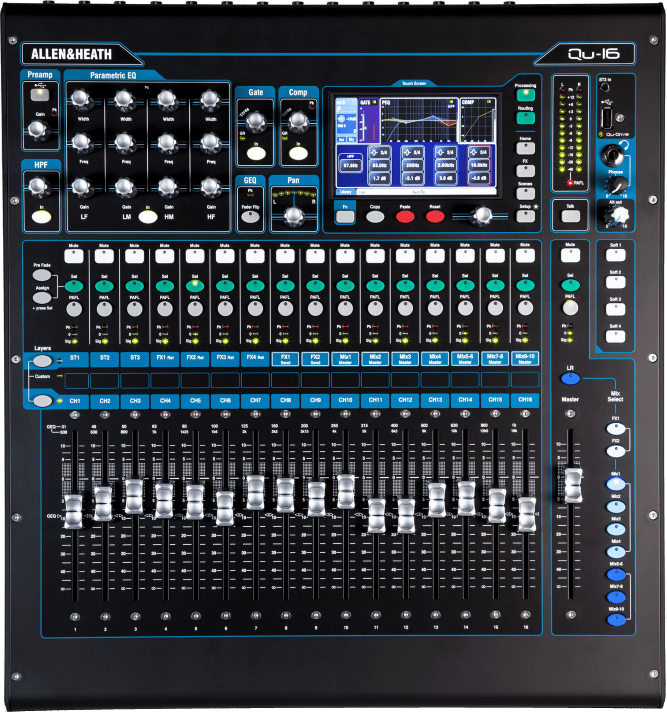Screen dimensions: 667x712
Task: Select channel CH12 with its Sel button
Action: (405, 286)
